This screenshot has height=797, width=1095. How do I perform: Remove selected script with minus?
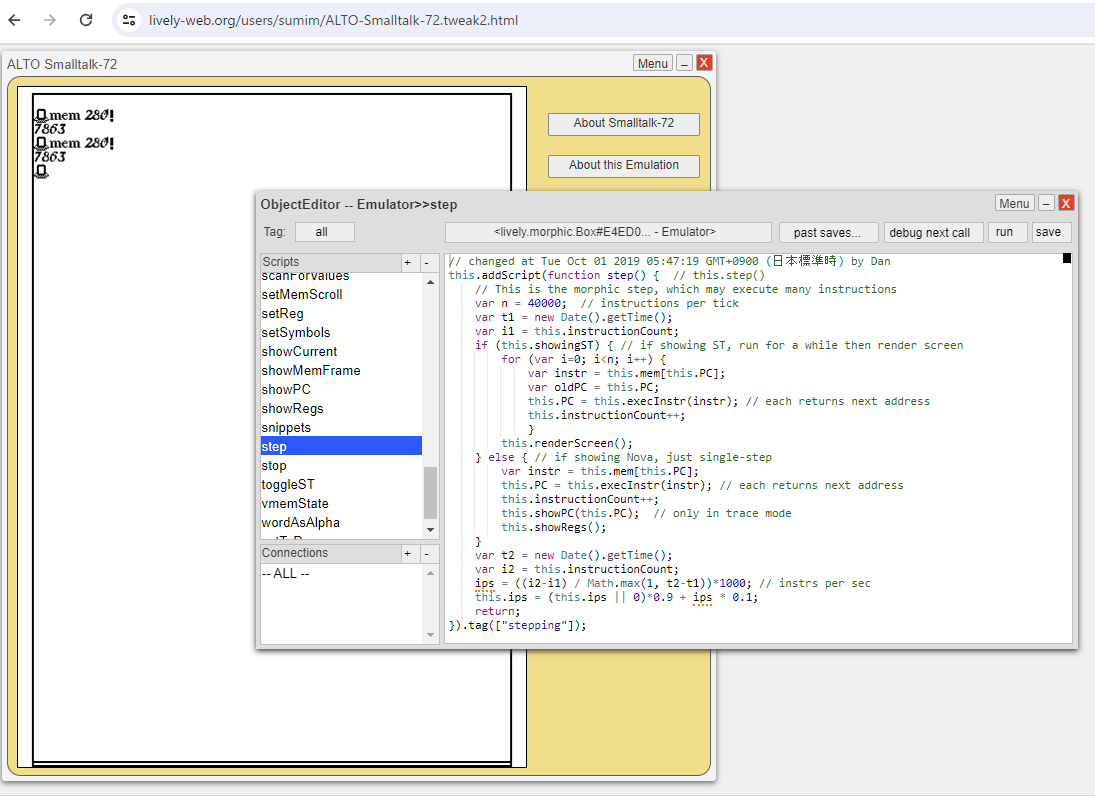click(427, 263)
